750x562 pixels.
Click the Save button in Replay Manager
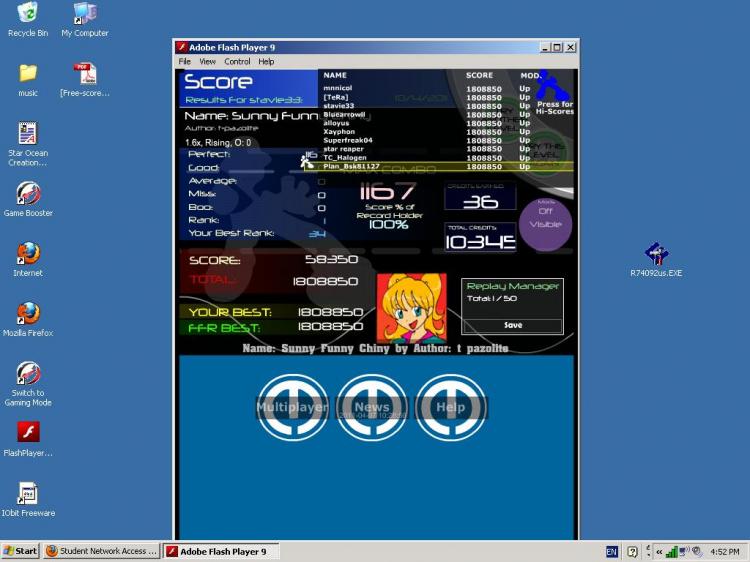click(x=513, y=325)
